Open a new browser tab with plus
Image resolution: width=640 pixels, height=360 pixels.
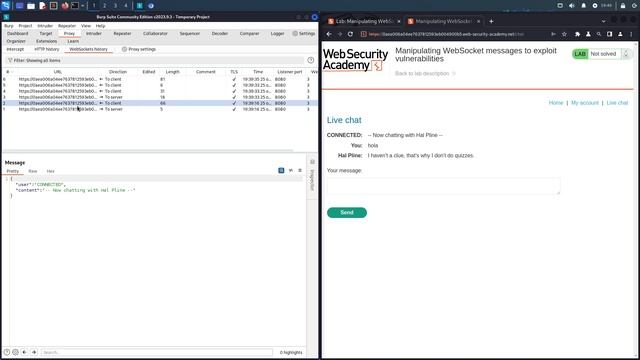(x=491, y=21)
